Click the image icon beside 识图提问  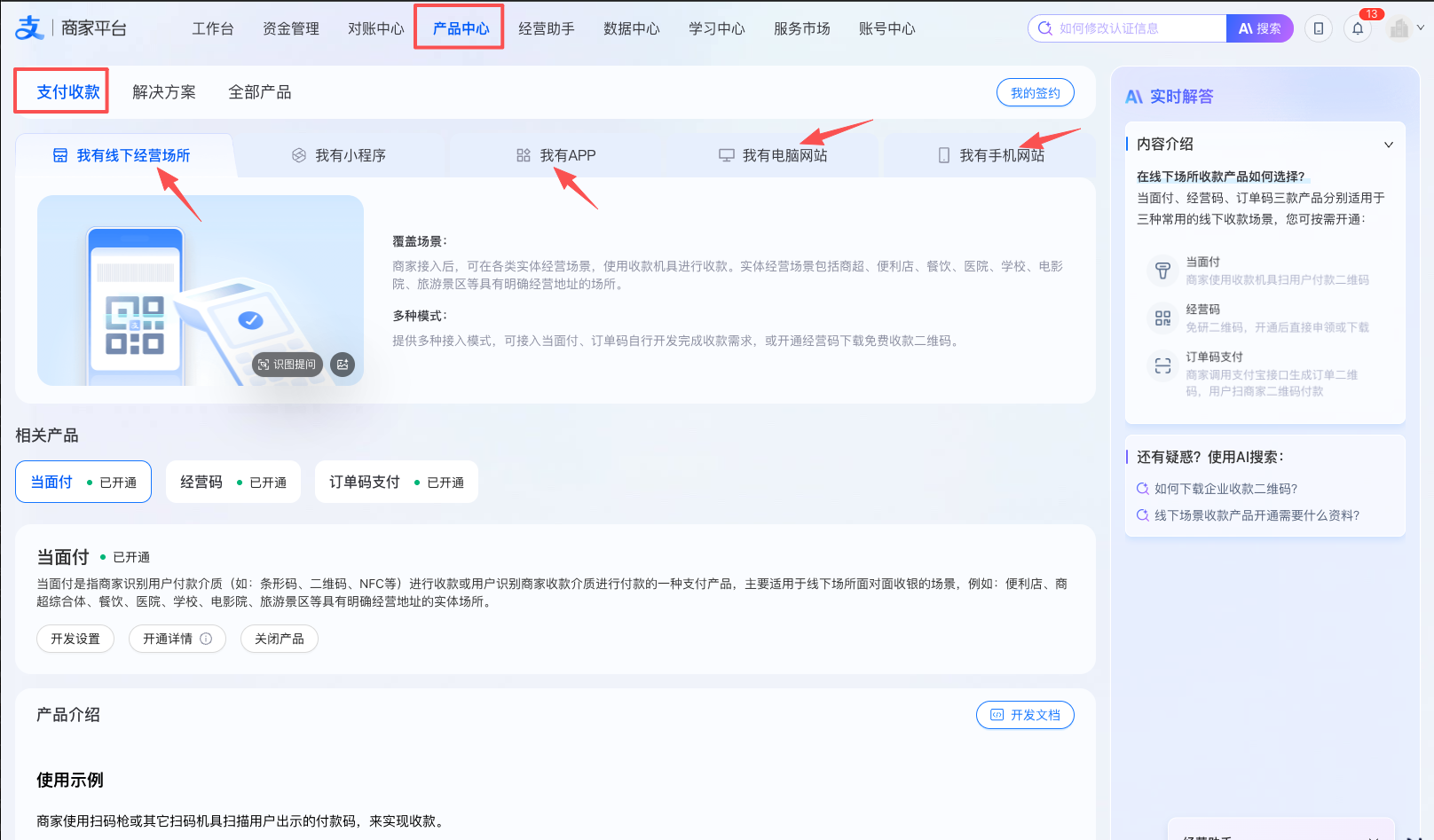click(x=343, y=365)
